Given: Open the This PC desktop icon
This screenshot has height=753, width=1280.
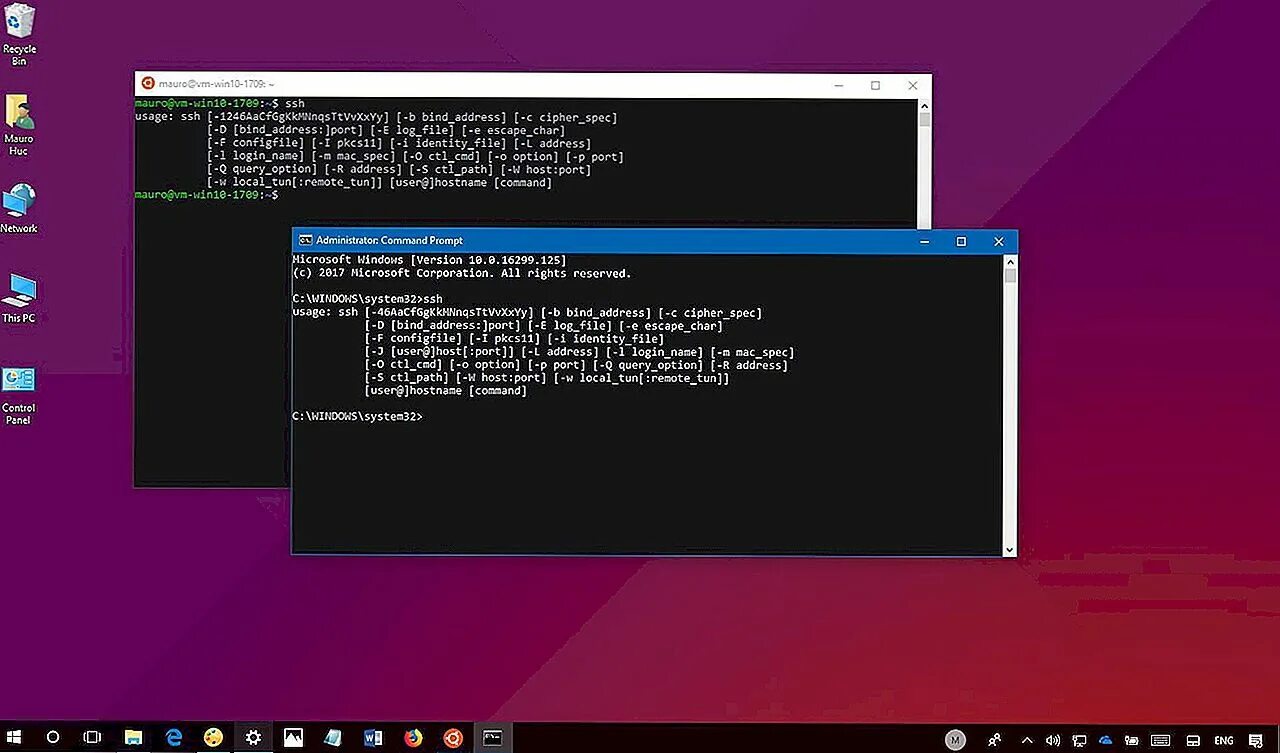Looking at the screenshot, I should pyautogui.click(x=19, y=298).
